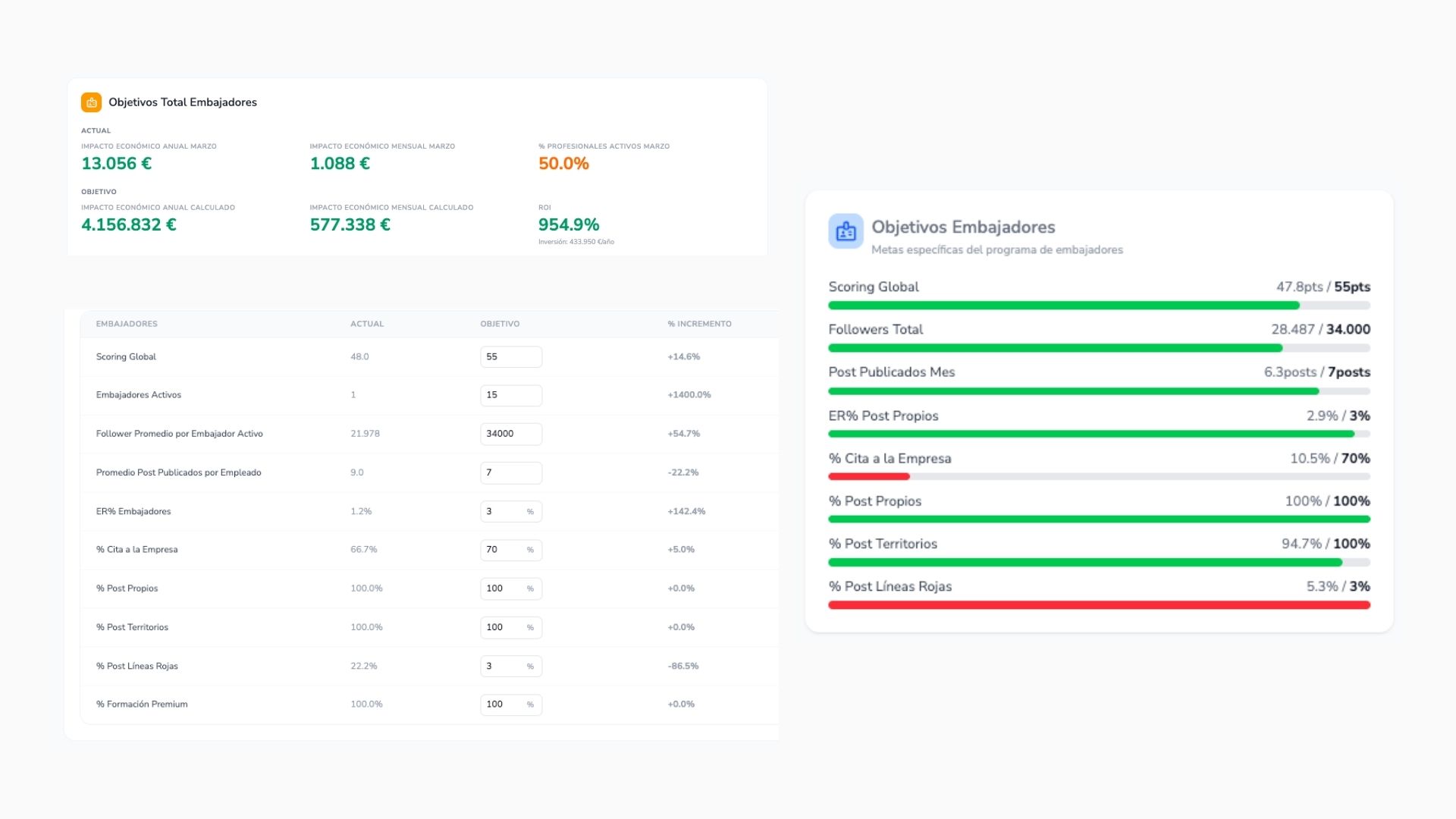Viewport: 1456px width, 819px height.
Task: Click the 13.056 € annual impact value
Action: [117, 163]
